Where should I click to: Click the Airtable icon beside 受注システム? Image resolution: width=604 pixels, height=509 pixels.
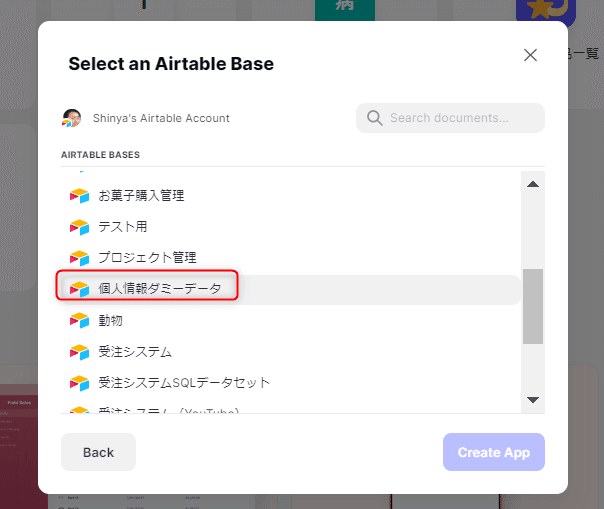click(79, 352)
